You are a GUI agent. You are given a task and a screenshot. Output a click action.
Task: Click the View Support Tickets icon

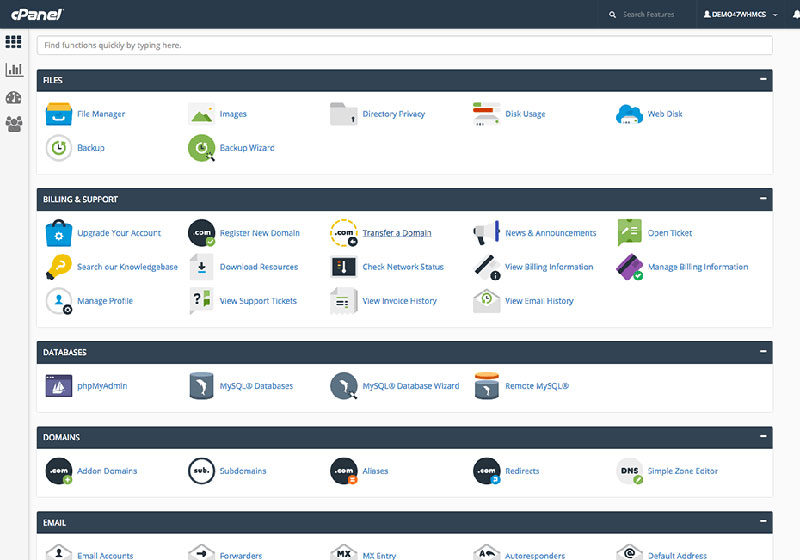pos(201,301)
